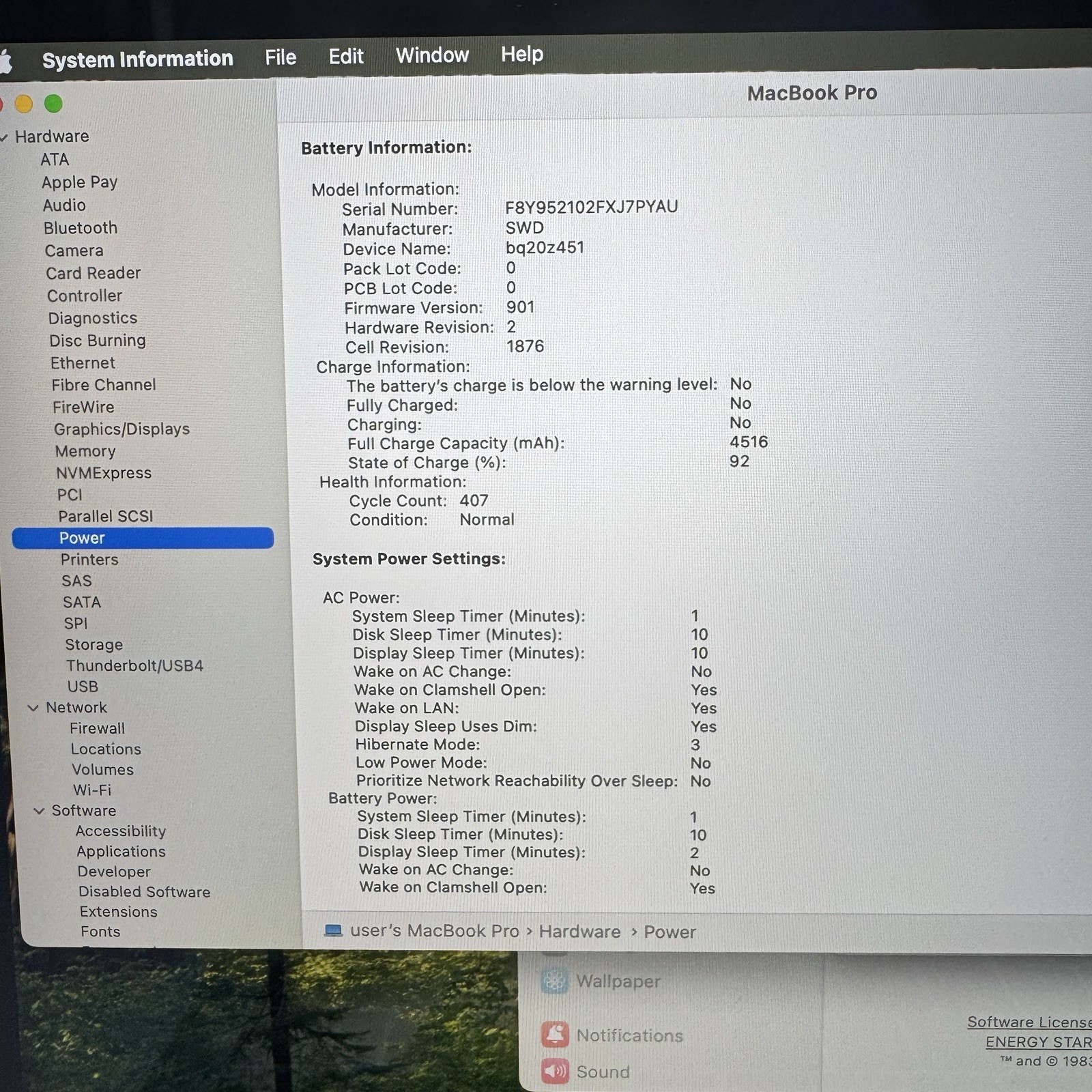1092x1092 pixels.
Task: Click the yellow minimize window button
Action: point(24,104)
